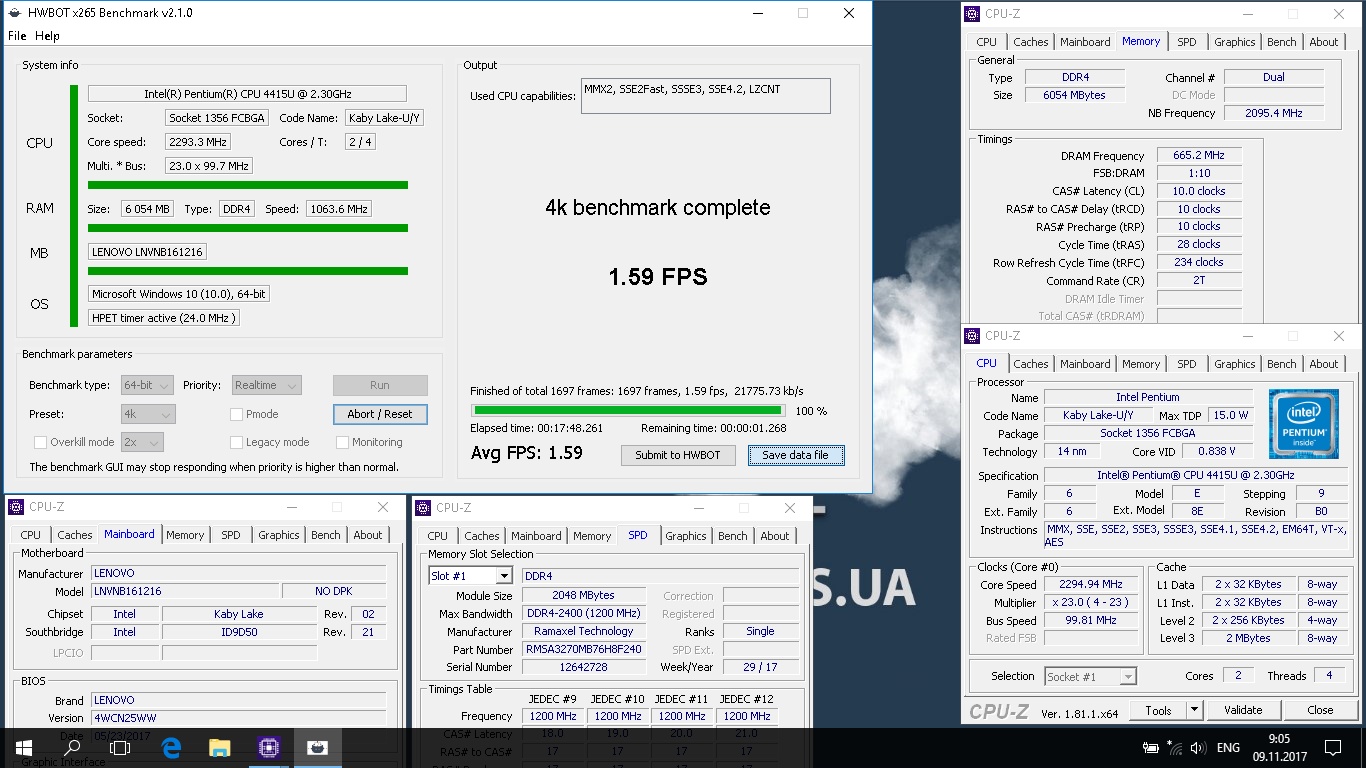Open Bench tab in CPU-Z CPU window
The image size is (1366, 768).
point(1281,364)
